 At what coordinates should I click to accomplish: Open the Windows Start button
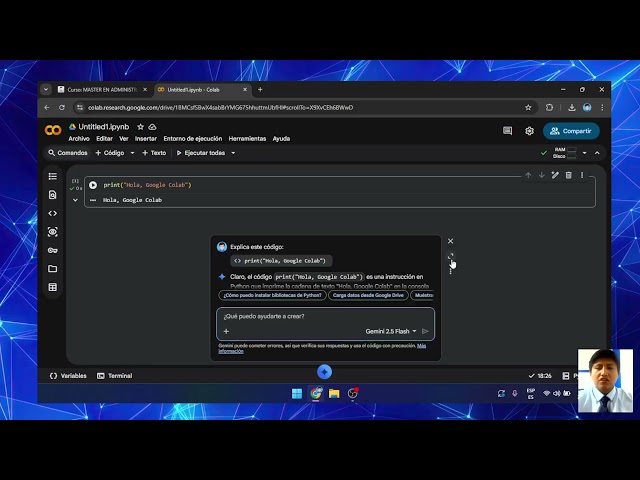click(297, 393)
